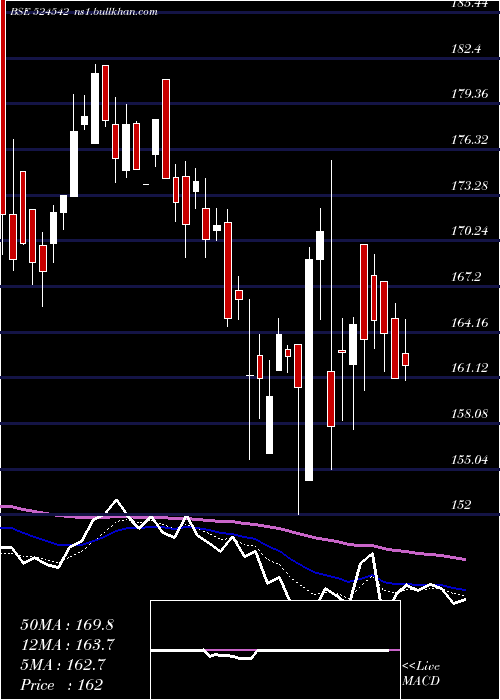Click the 158.08 price axis label

470,414
